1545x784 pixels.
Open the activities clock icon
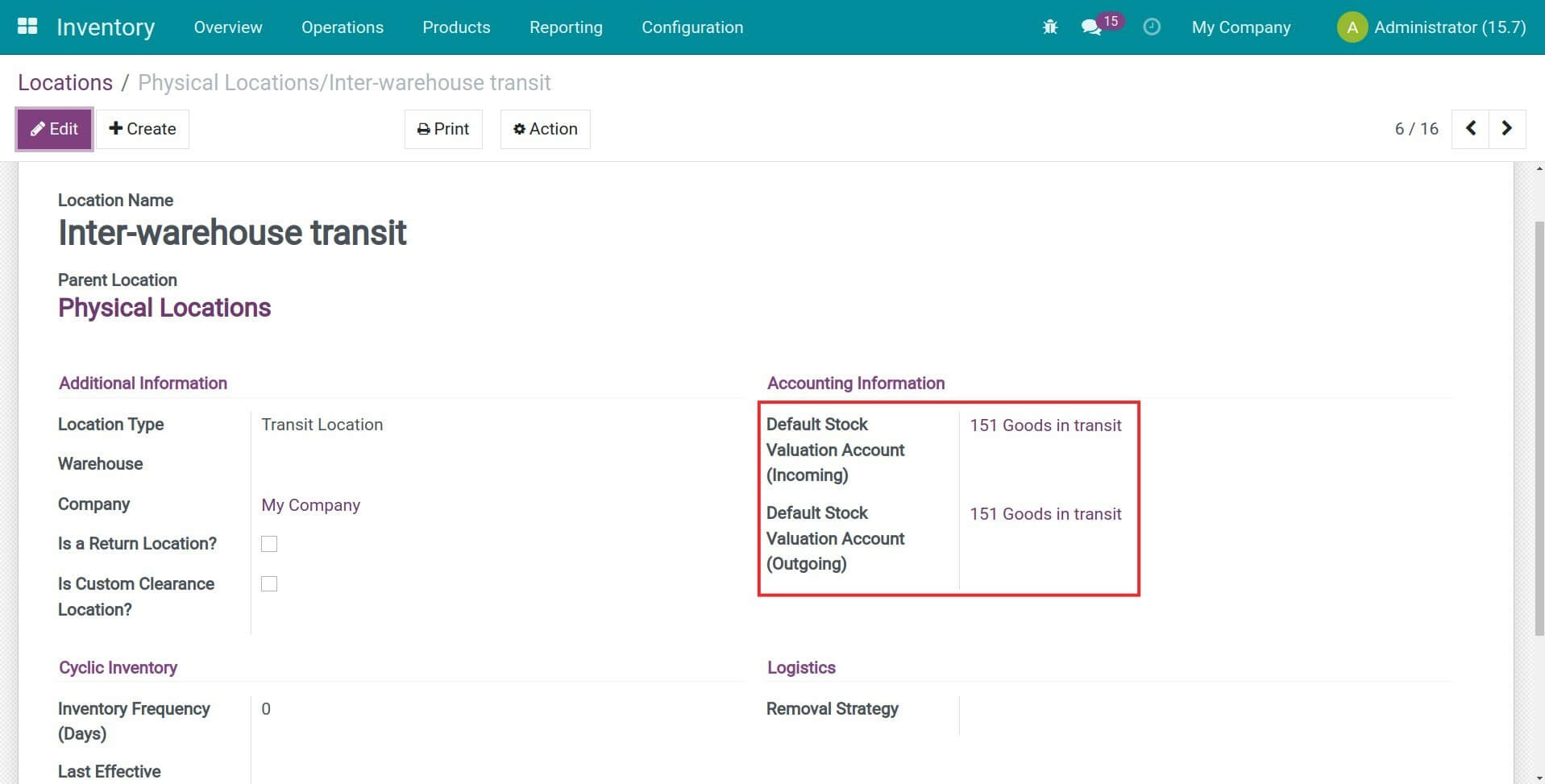pos(1152,27)
